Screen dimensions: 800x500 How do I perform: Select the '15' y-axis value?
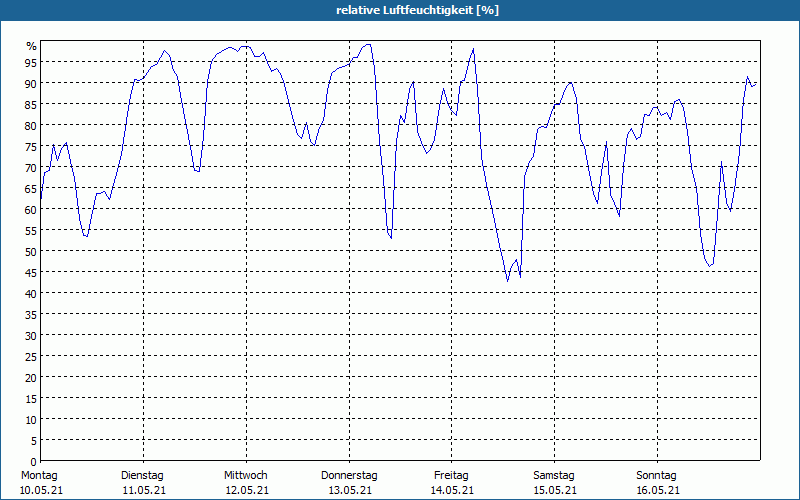pos(31,398)
